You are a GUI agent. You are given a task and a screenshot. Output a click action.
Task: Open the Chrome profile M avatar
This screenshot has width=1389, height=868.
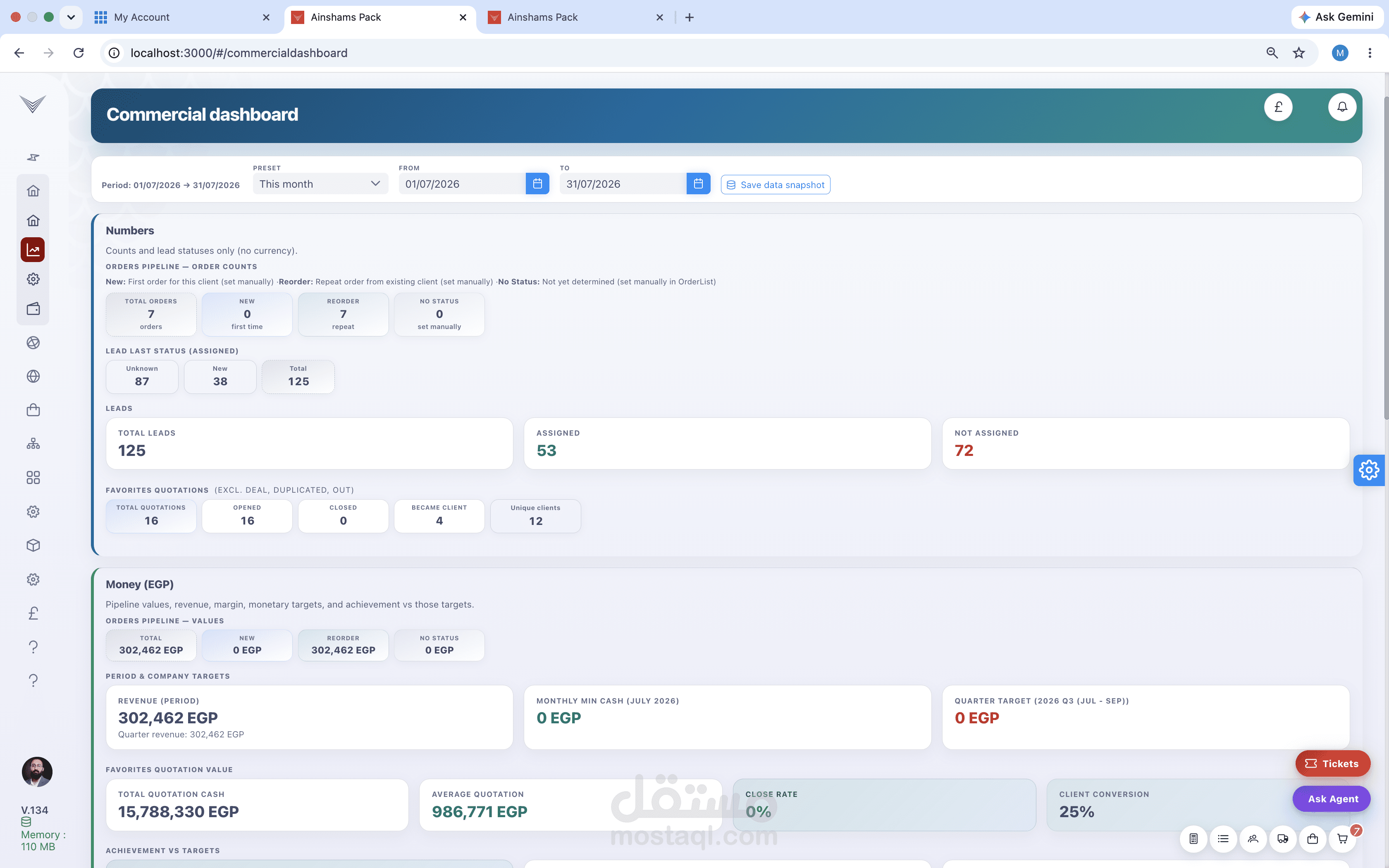1340,53
